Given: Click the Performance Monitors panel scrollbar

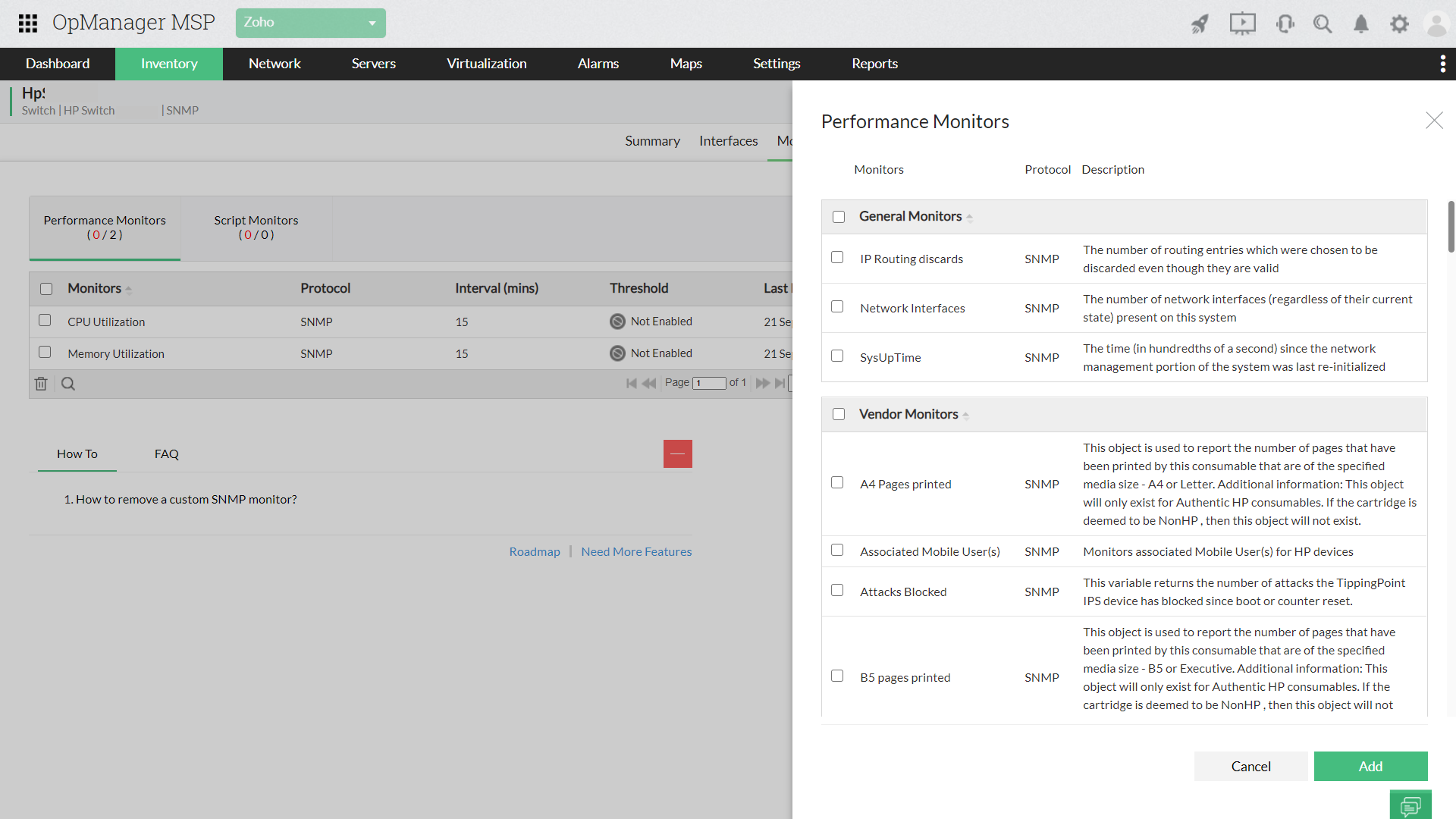Looking at the screenshot, I should click(1451, 227).
